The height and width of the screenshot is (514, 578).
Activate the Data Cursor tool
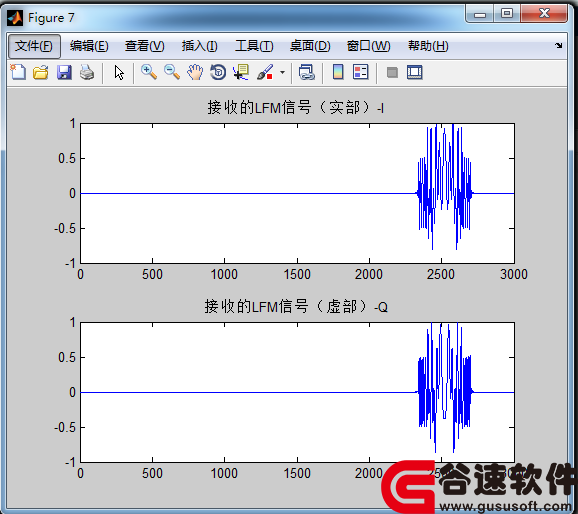point(241,72)
